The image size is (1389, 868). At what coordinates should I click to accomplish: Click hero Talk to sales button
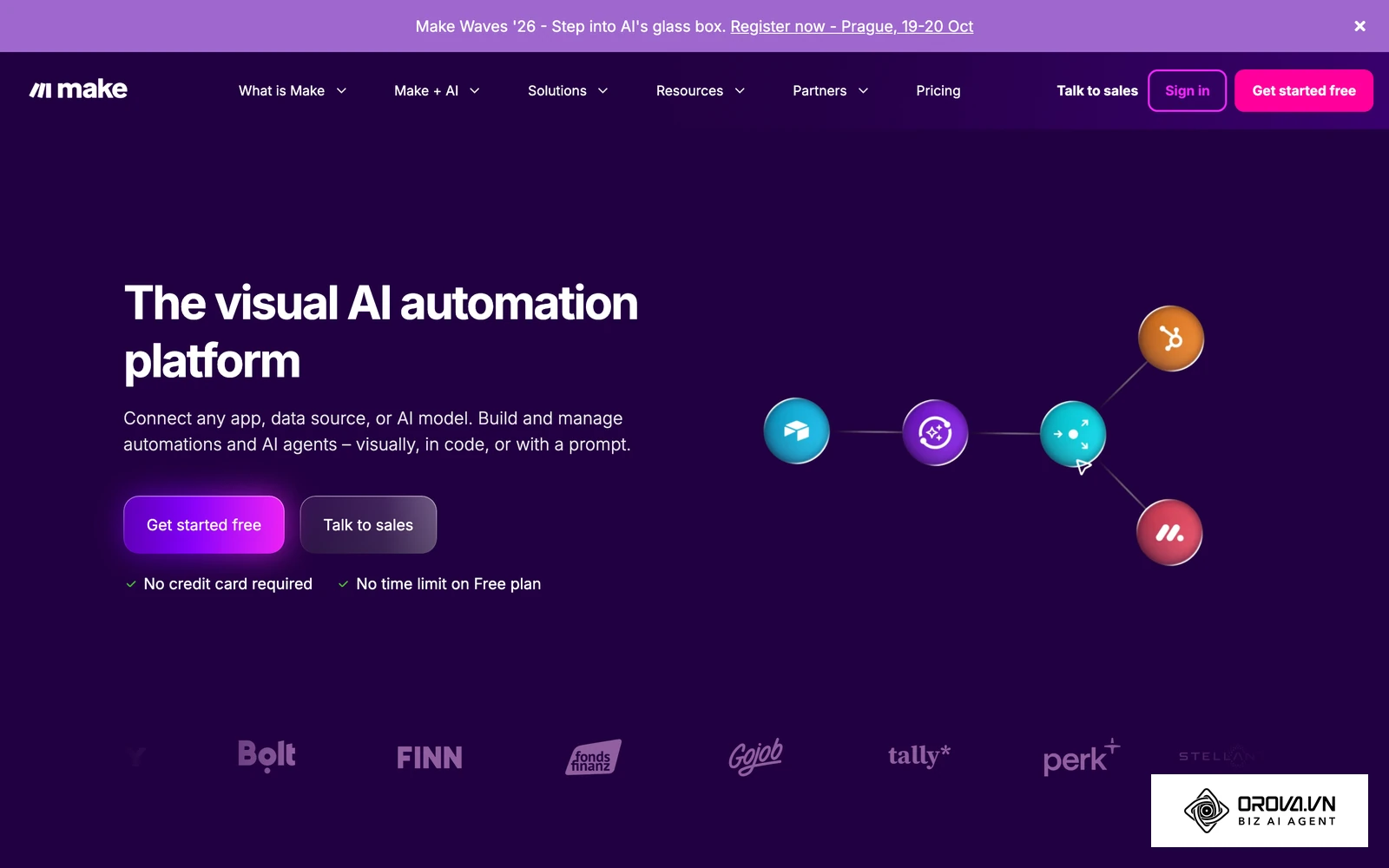[368, 524]
